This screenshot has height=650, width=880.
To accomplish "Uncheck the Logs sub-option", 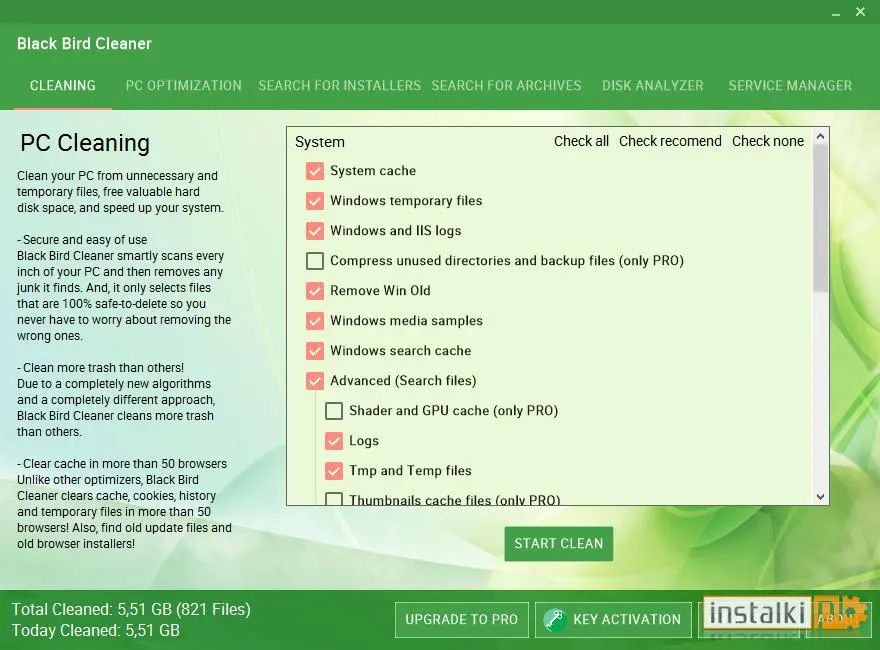I will pyautogui.click(x=334, y=441).
